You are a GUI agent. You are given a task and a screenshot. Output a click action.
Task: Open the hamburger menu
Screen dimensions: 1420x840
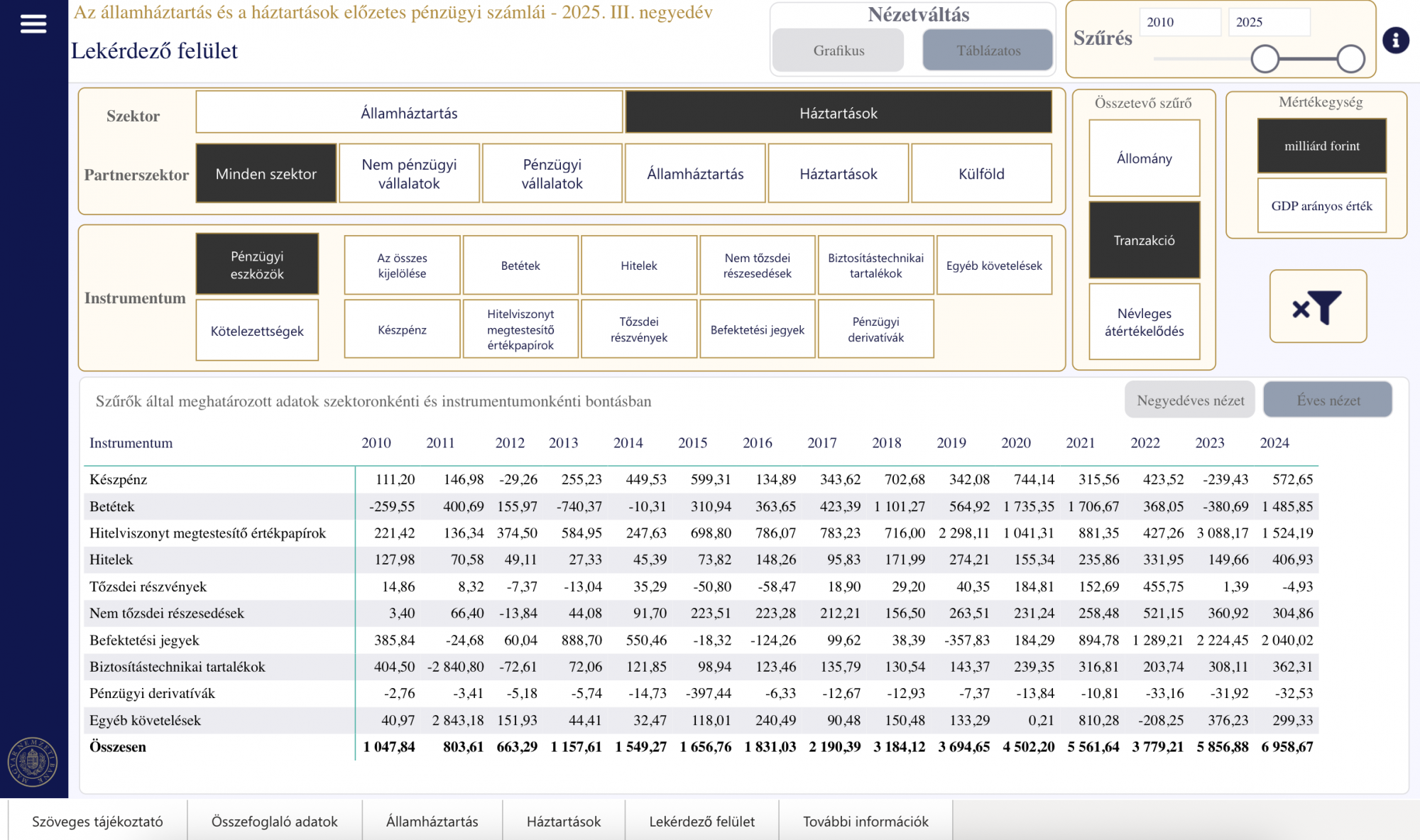coord(33,24)
